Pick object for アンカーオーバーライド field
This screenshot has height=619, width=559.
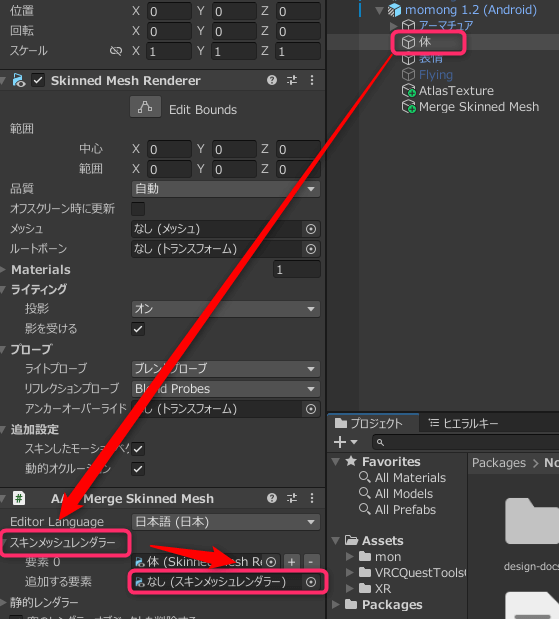311,409
